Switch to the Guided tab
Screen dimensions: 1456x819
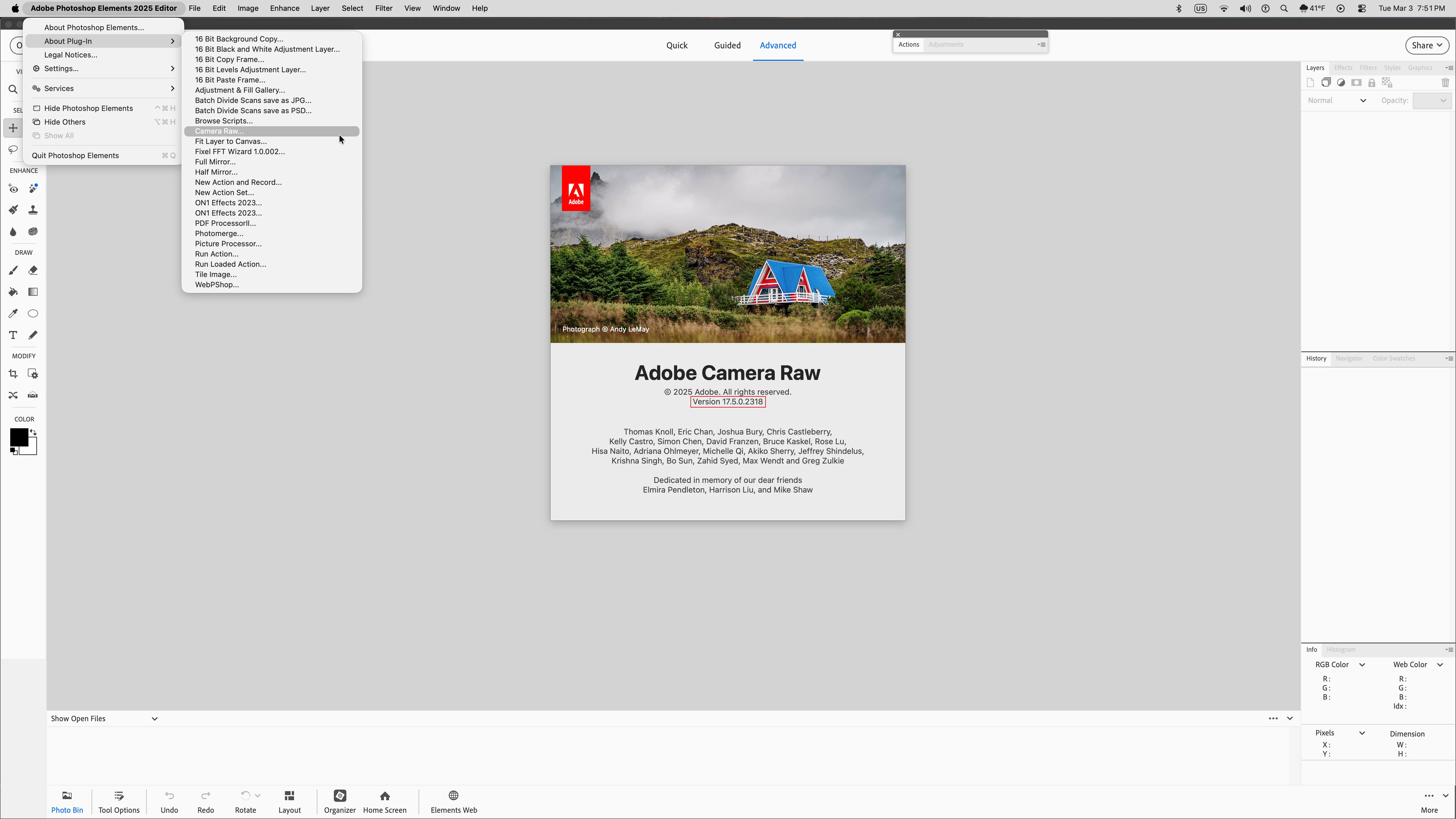727,45
